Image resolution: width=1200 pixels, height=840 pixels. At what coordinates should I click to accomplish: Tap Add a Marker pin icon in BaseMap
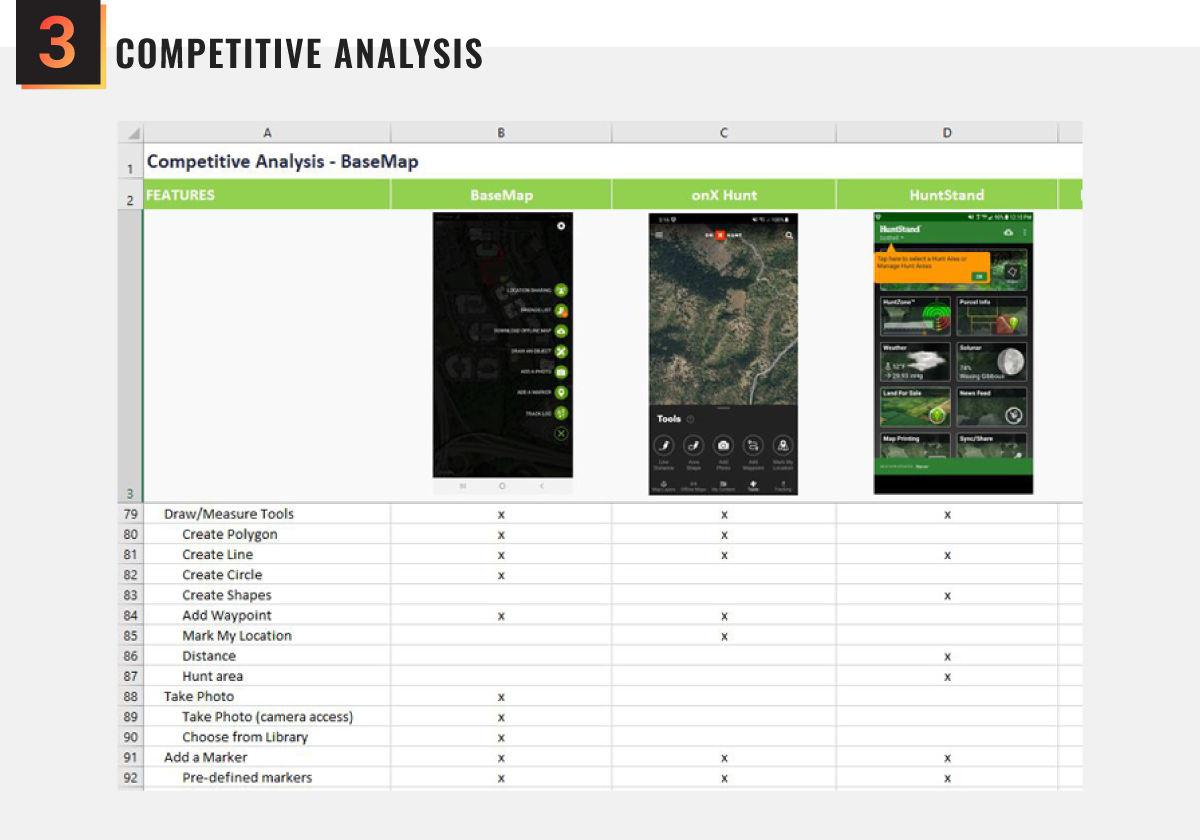[561, 392]
